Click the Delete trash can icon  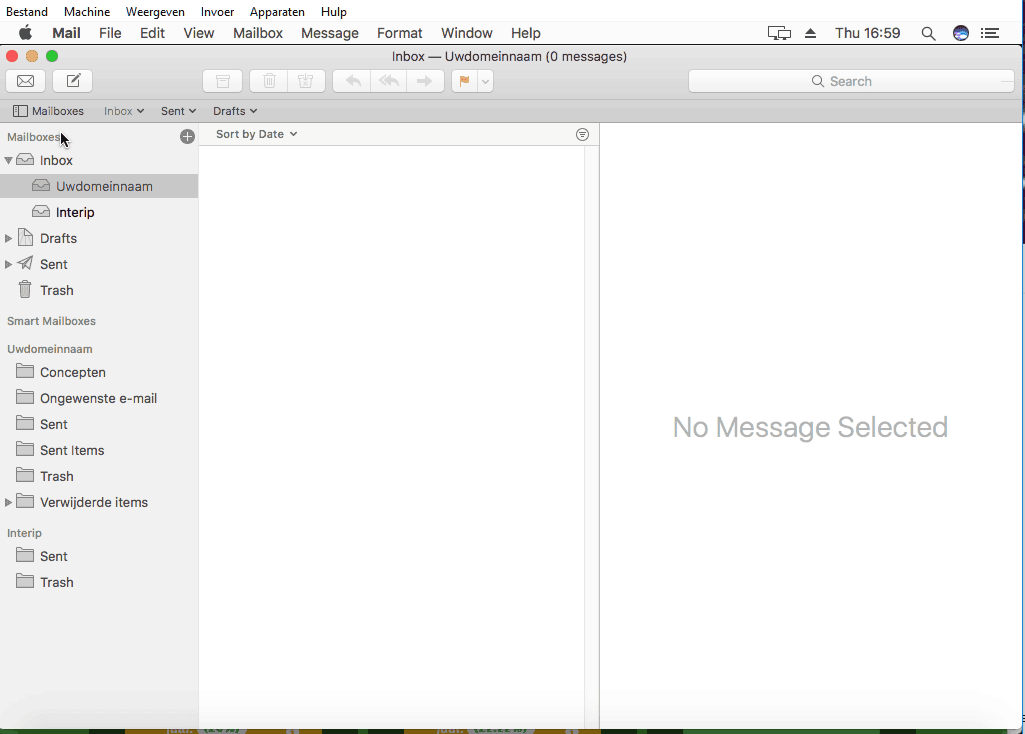pos(269,81)
